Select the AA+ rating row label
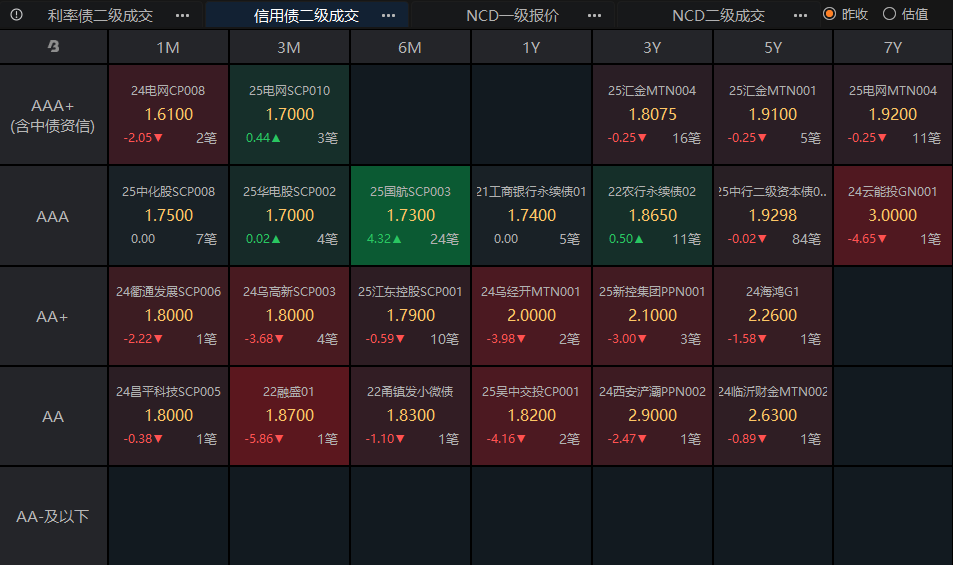Viewport: 953px width, 565px height. pyautogui.click(x=53, y=317)
